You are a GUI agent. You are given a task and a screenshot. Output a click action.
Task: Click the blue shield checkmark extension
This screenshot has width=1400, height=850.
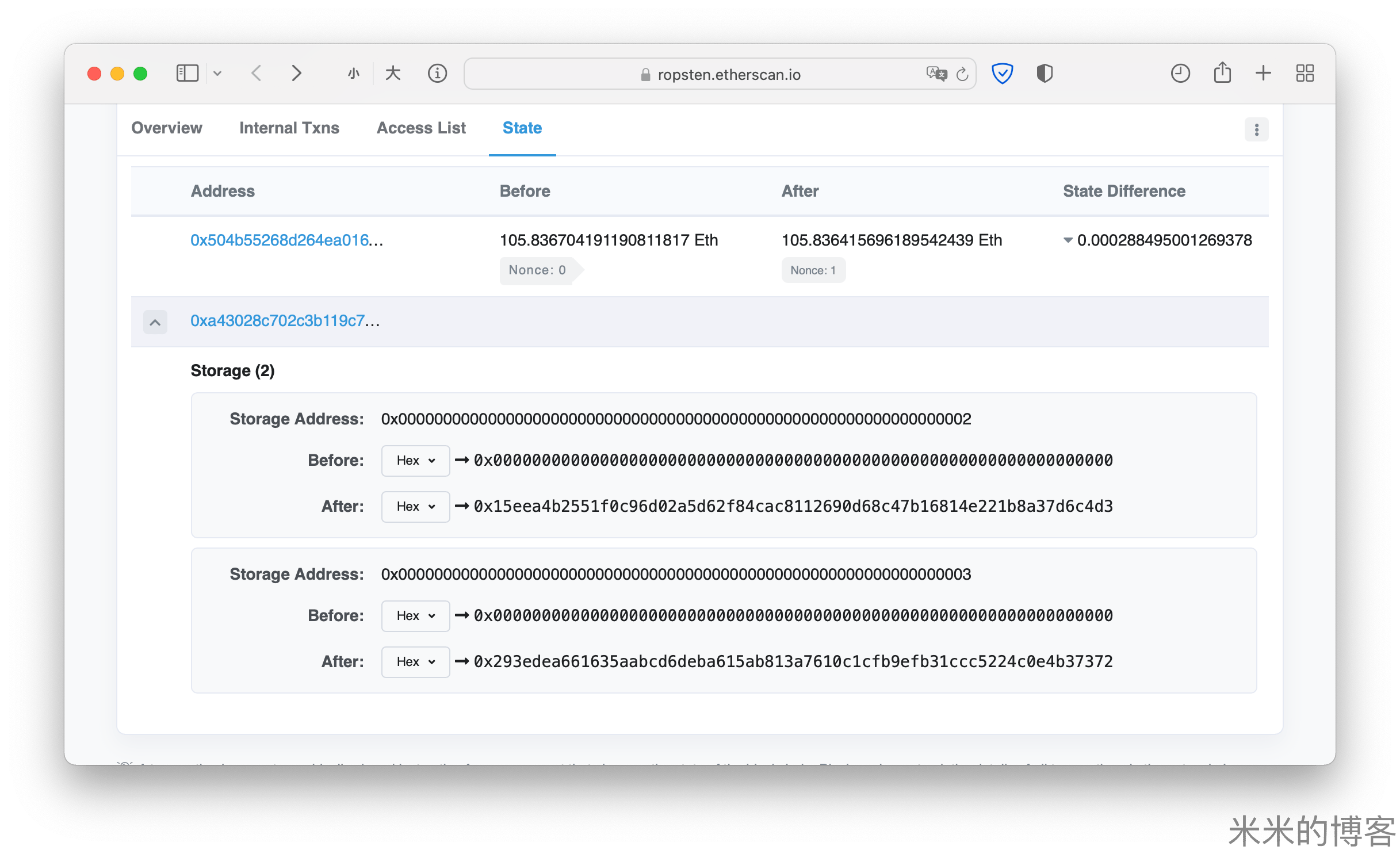(x=1002, y=74)
